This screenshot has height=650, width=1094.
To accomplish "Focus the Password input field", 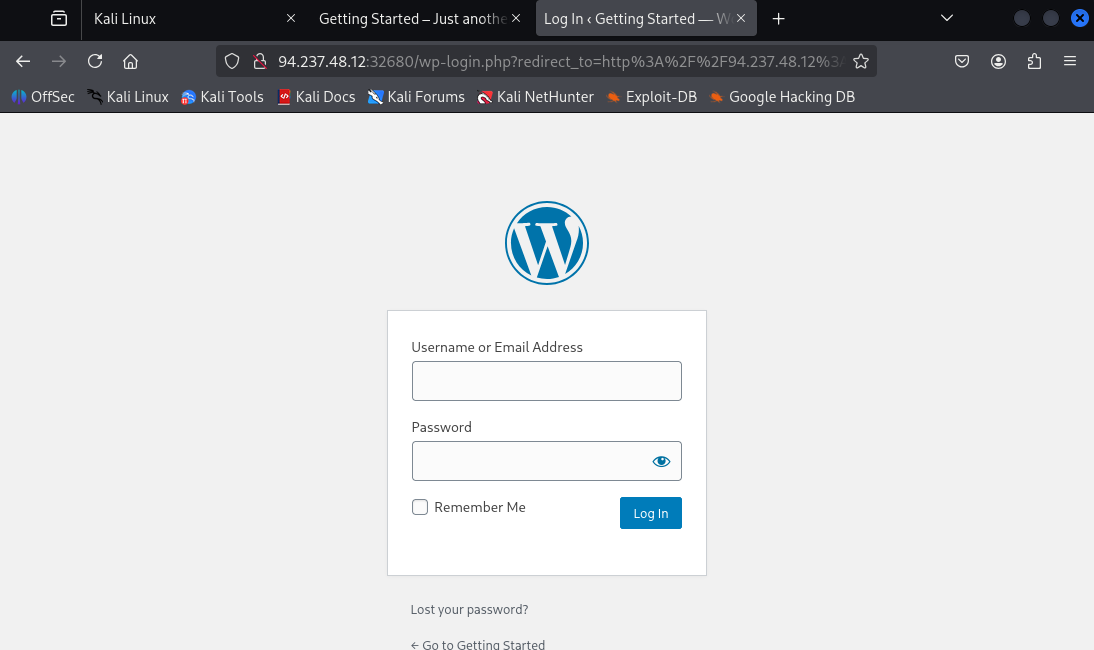I will coord(547,461).
